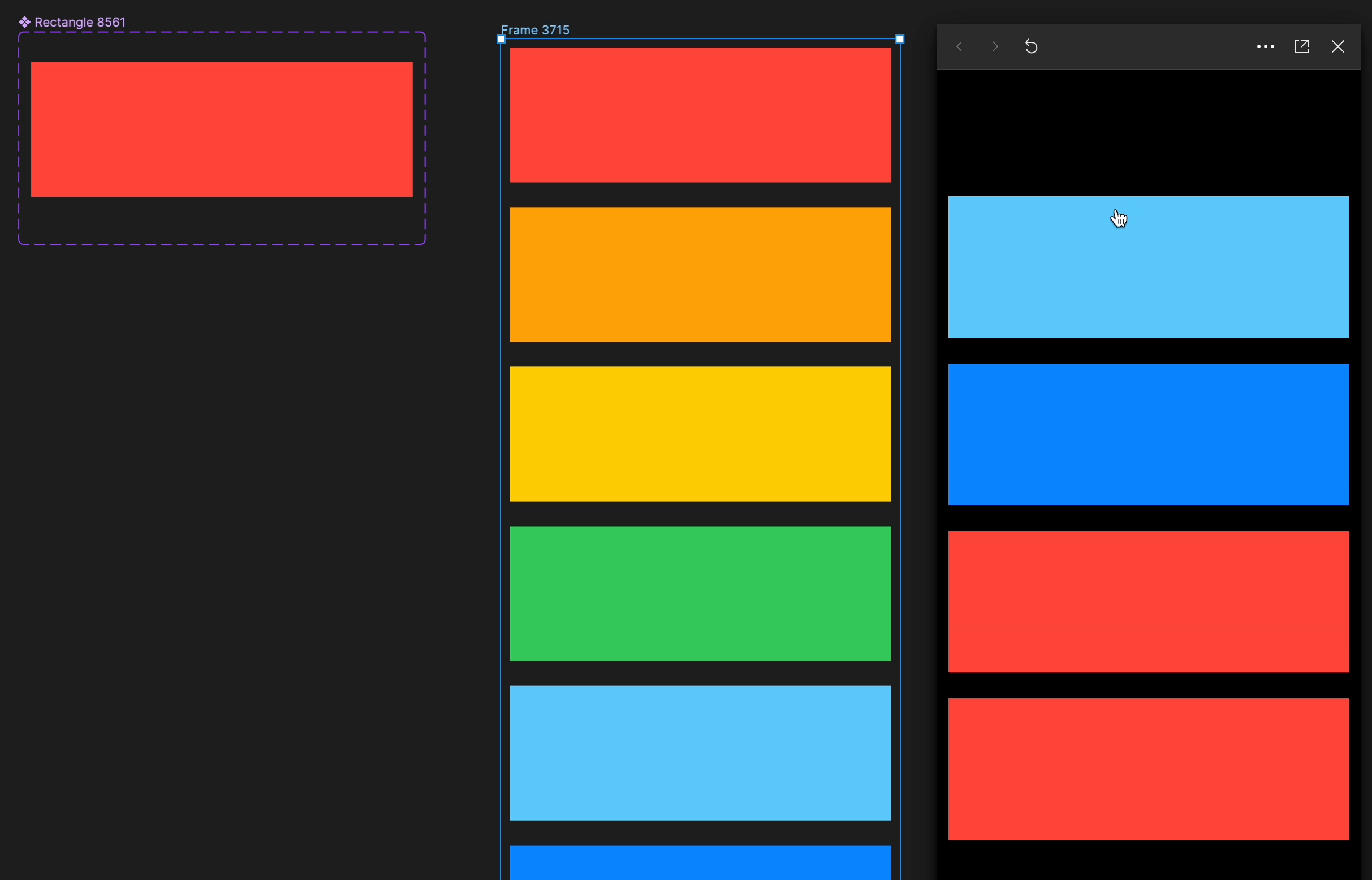Select the light blue rectangle in Frame 3715

700,753
